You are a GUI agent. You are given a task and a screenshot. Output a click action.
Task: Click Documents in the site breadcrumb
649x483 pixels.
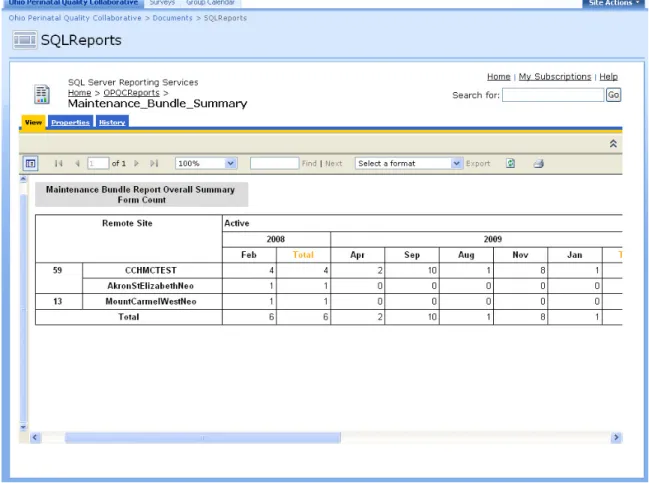click(x=173, y=18)
